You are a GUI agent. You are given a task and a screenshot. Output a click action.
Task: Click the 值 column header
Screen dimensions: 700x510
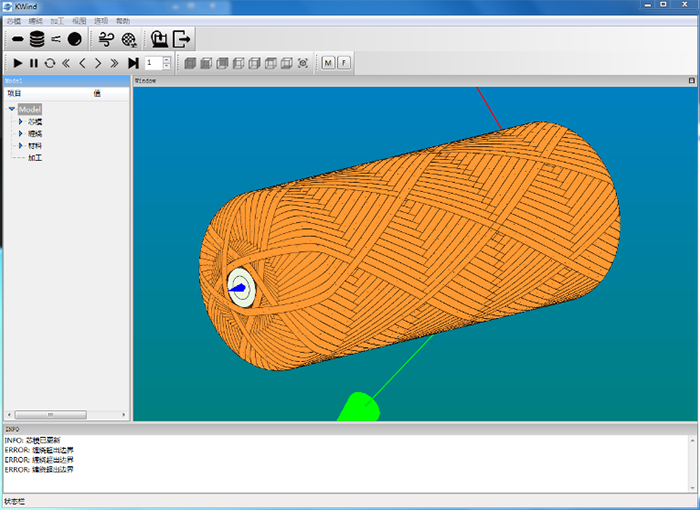pos(97,93)
